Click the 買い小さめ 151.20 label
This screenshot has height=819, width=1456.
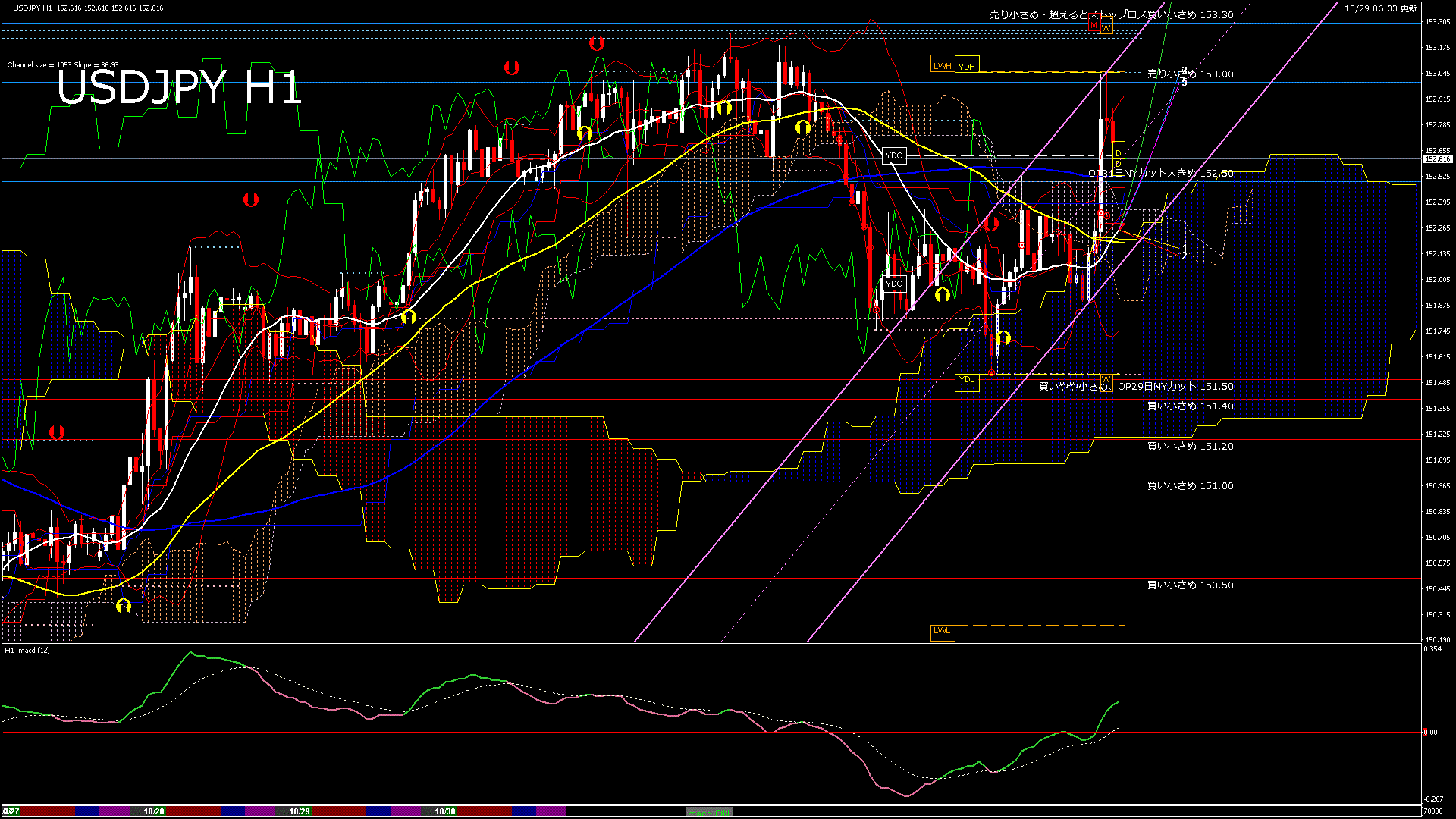pyautogui.click(x=1190, y=447)
